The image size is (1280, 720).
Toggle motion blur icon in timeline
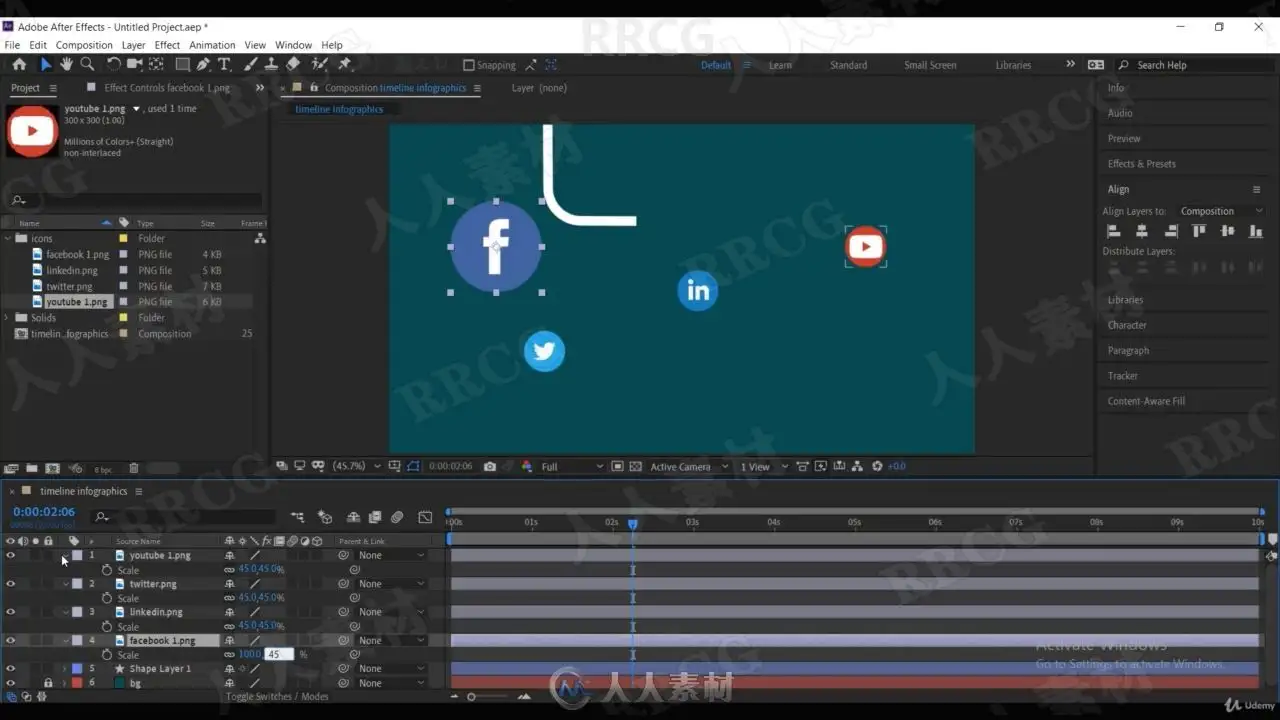pyautogui.click(x=397, y=517)
